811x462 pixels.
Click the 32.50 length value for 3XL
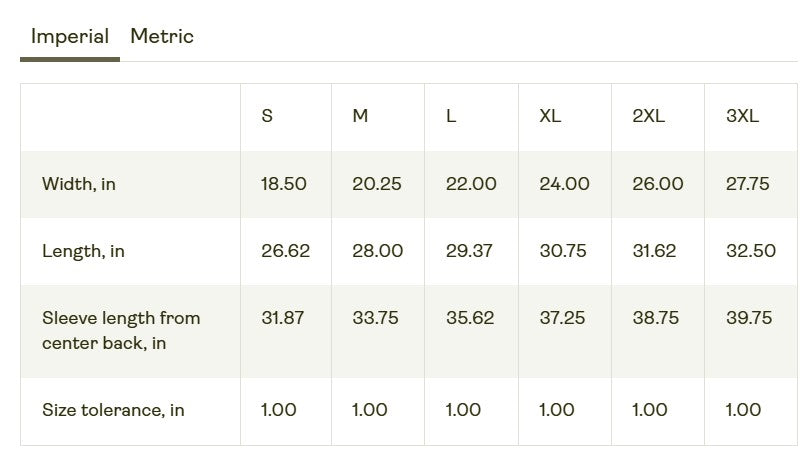pos(751,251)
